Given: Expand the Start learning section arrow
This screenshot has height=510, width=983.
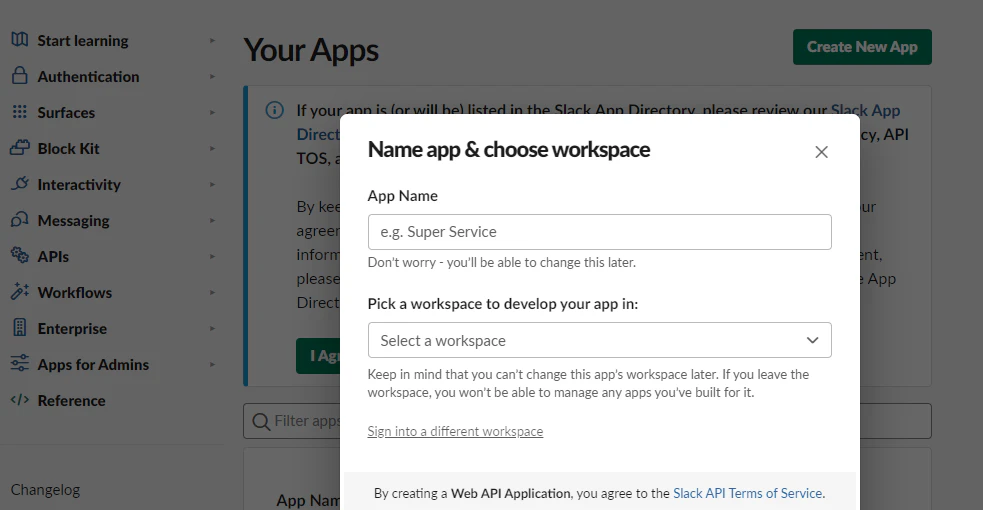Looking at the screenshot, I should [213, 41].
